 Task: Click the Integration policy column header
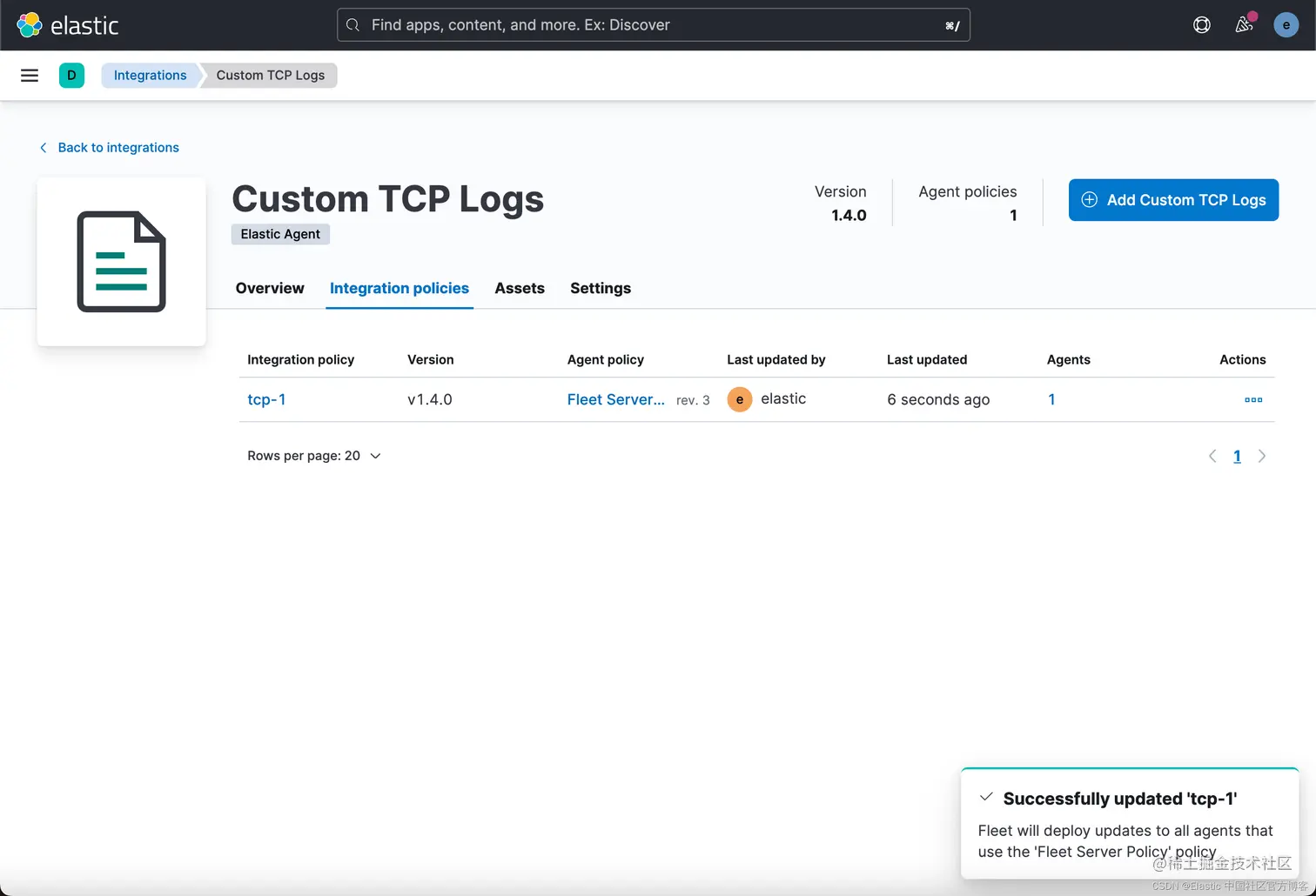pyautogui.click(x=300, y=359)
